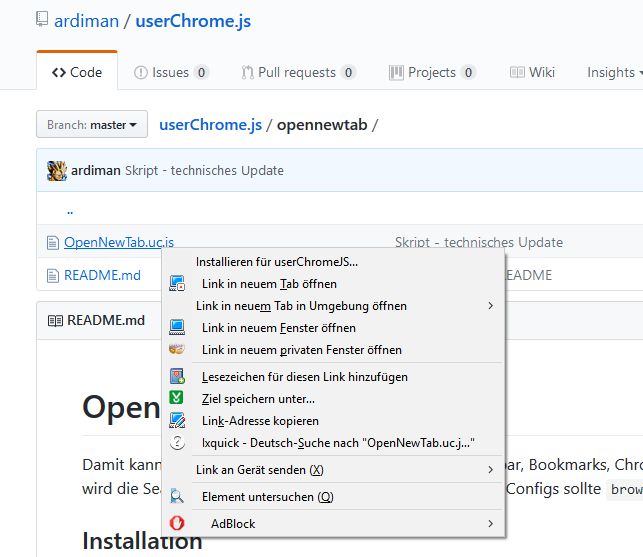
Task: Click the add bookmark icon in menu
Action: [177, 376]
